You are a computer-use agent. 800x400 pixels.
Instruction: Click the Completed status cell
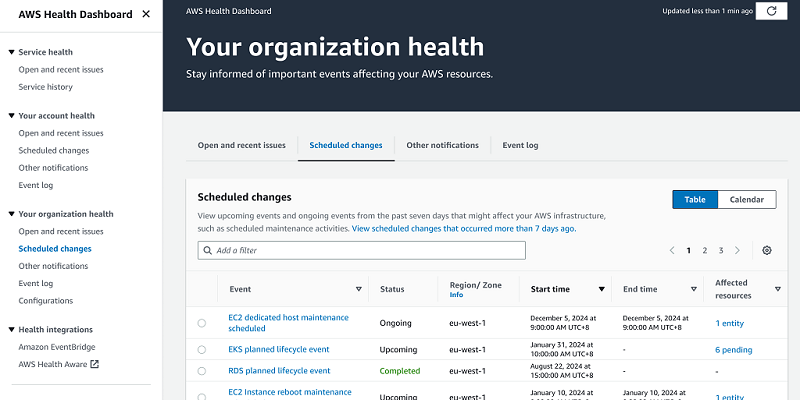coord(400,371)
